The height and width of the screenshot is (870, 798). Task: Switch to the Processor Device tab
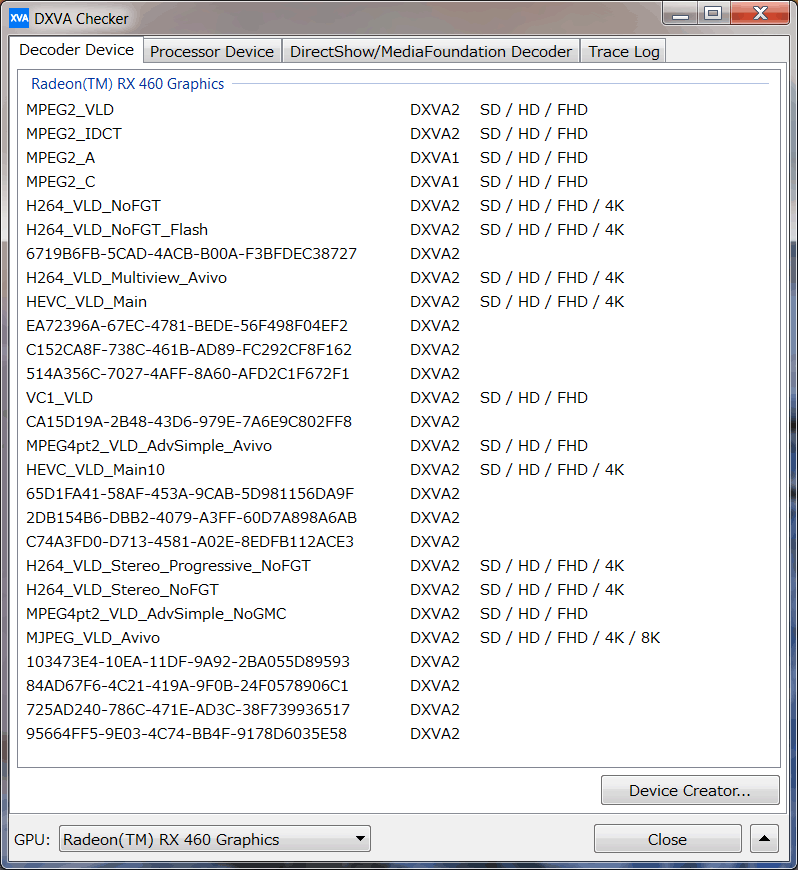[x=212, y=52]
